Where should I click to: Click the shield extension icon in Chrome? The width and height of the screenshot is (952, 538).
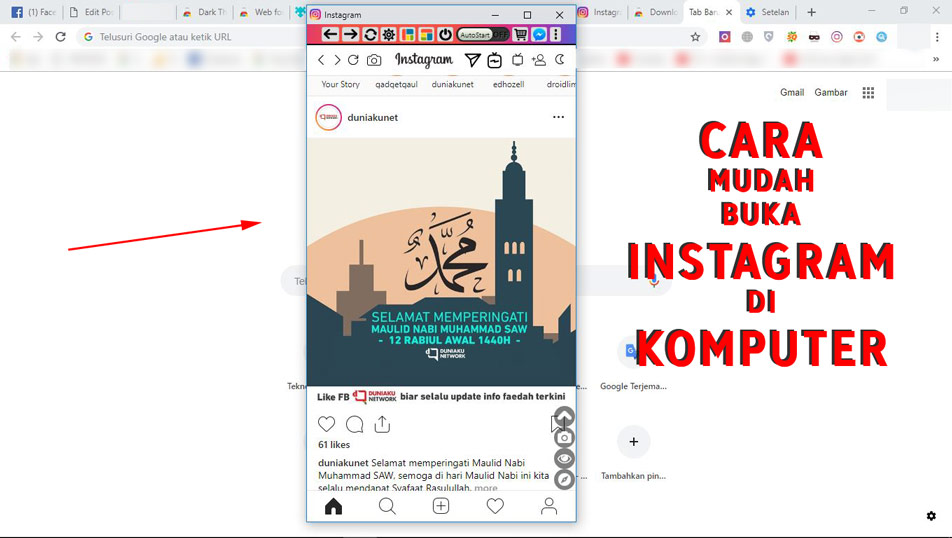(x=769, y=37)
